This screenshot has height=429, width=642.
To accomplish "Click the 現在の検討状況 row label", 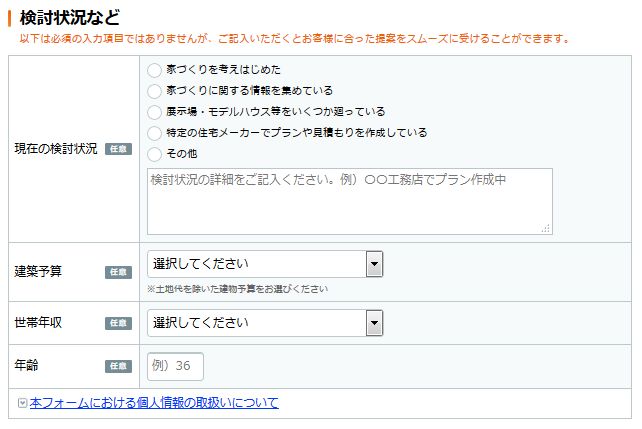I will coord(56,149).
